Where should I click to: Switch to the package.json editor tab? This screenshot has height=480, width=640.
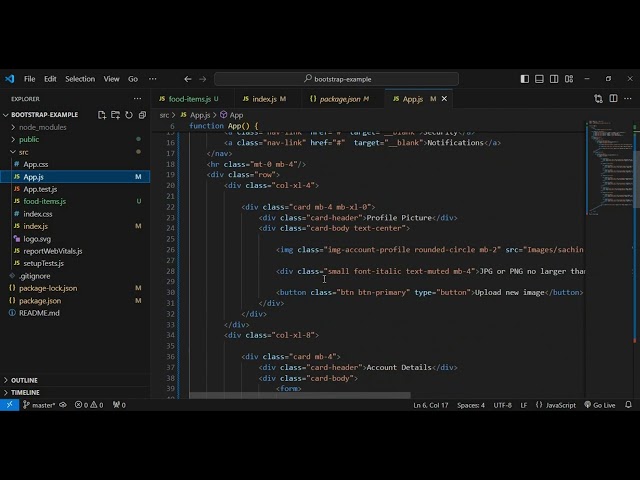[340, 99]
